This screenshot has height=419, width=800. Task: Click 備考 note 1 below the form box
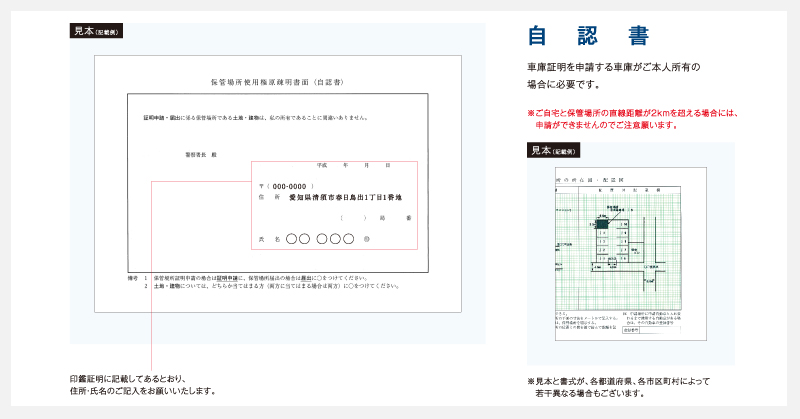click(247, 278)
